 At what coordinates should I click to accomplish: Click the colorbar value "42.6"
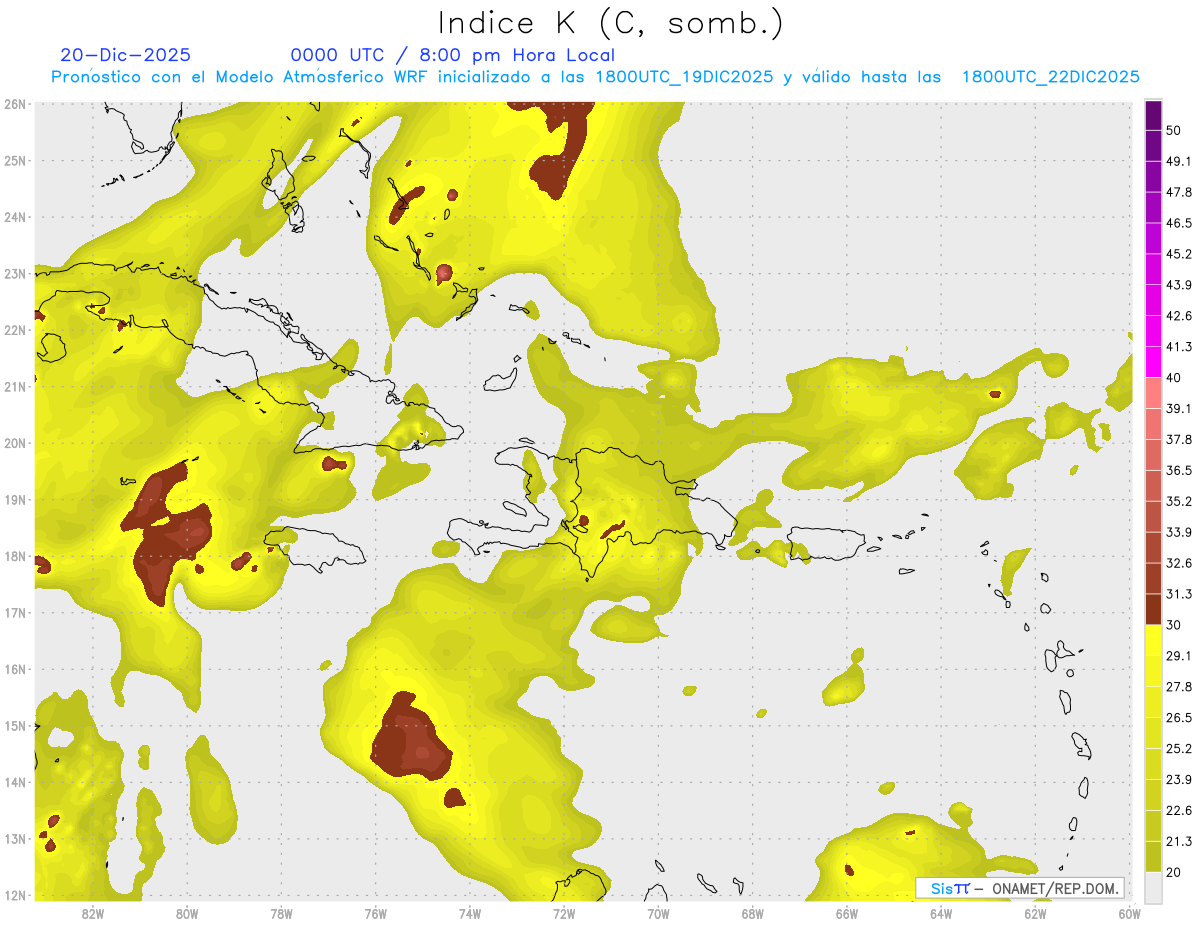(x=1179, y=316)
